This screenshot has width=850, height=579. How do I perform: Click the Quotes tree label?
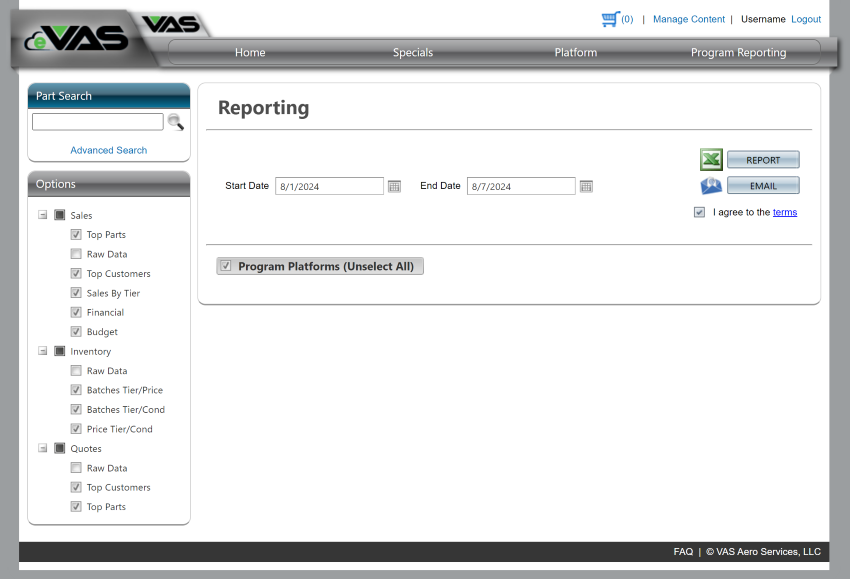(x=86, y=448)
